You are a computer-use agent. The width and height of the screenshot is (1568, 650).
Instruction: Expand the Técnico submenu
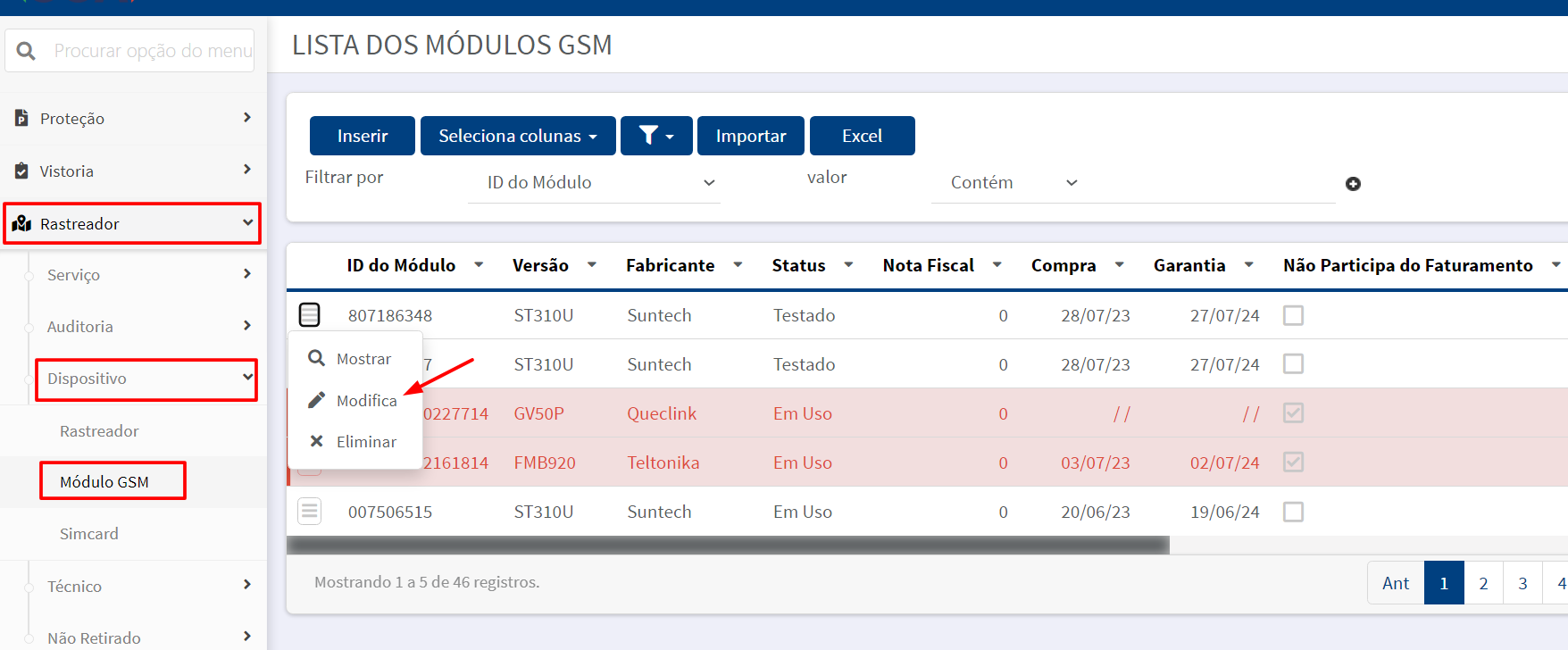click(247, 585)
